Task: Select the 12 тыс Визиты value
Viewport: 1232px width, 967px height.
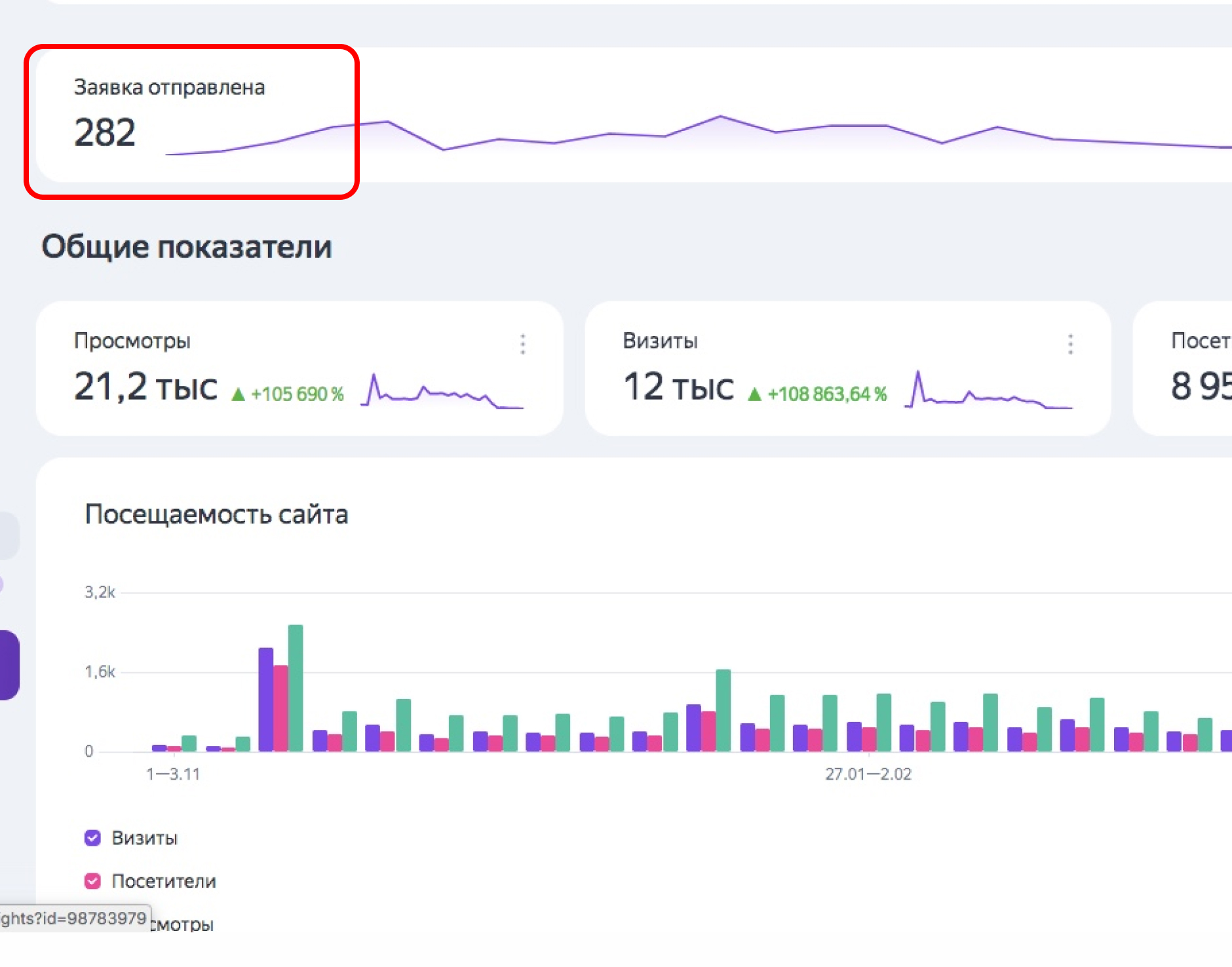Action: coord(678,387)
